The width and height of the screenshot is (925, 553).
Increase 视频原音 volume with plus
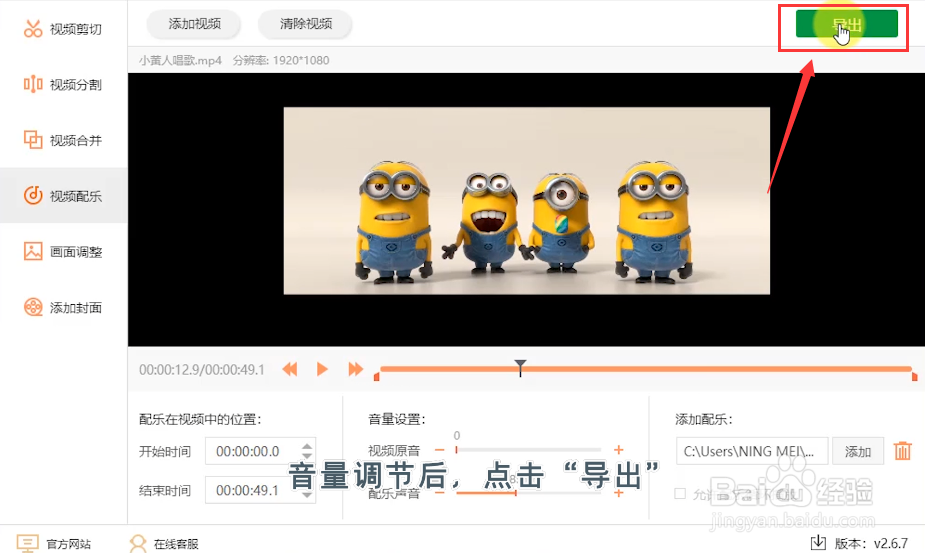pyautogui.click(x=618, y=450)
